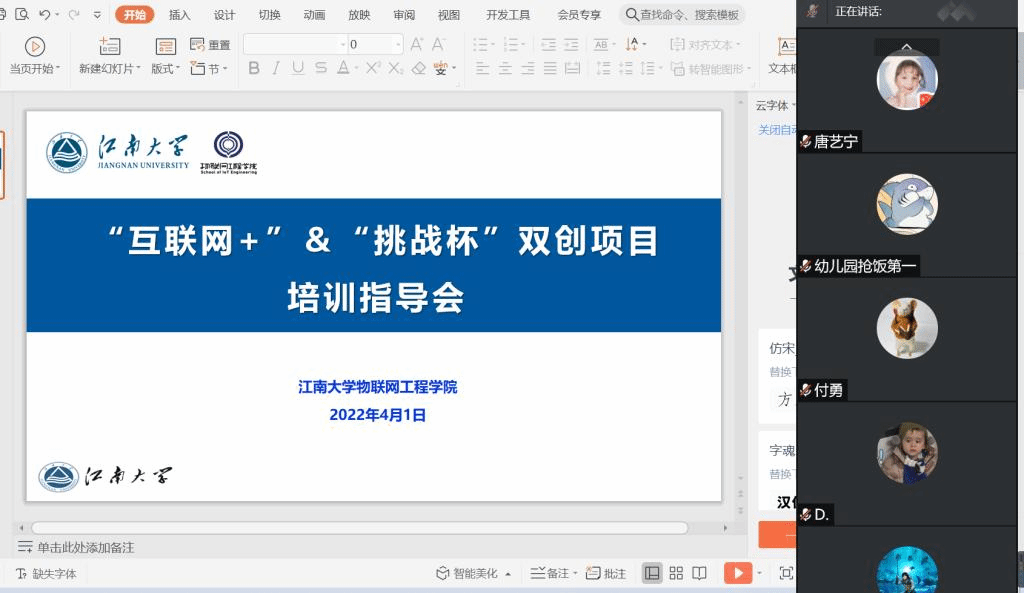Toggle the Comments (批注) pane

click(606, 573)
